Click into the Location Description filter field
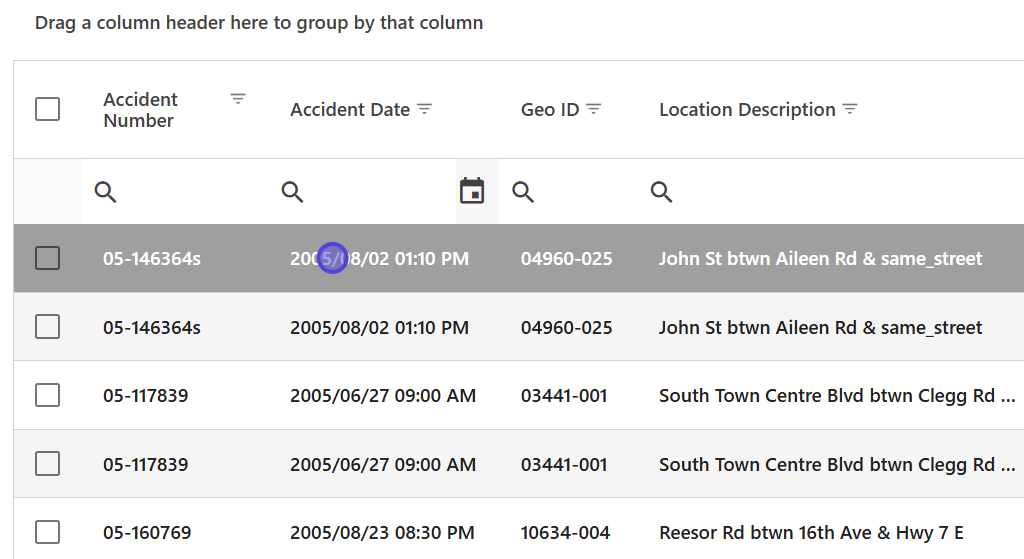Screen dimensions: 1024x559 [840, 191]
